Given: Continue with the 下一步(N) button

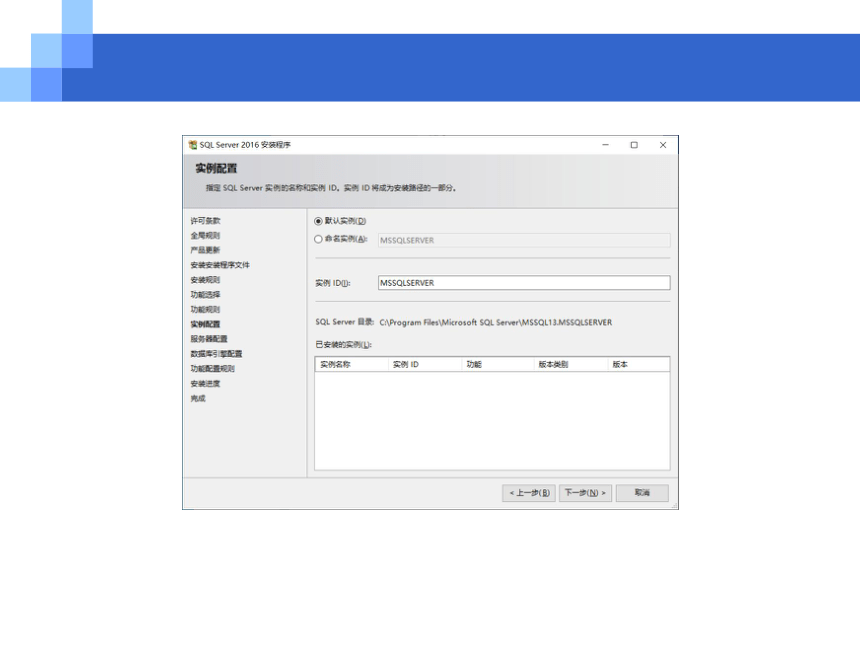Looking at the screenshot, I should pyautogui.click(x=585, y=493).
